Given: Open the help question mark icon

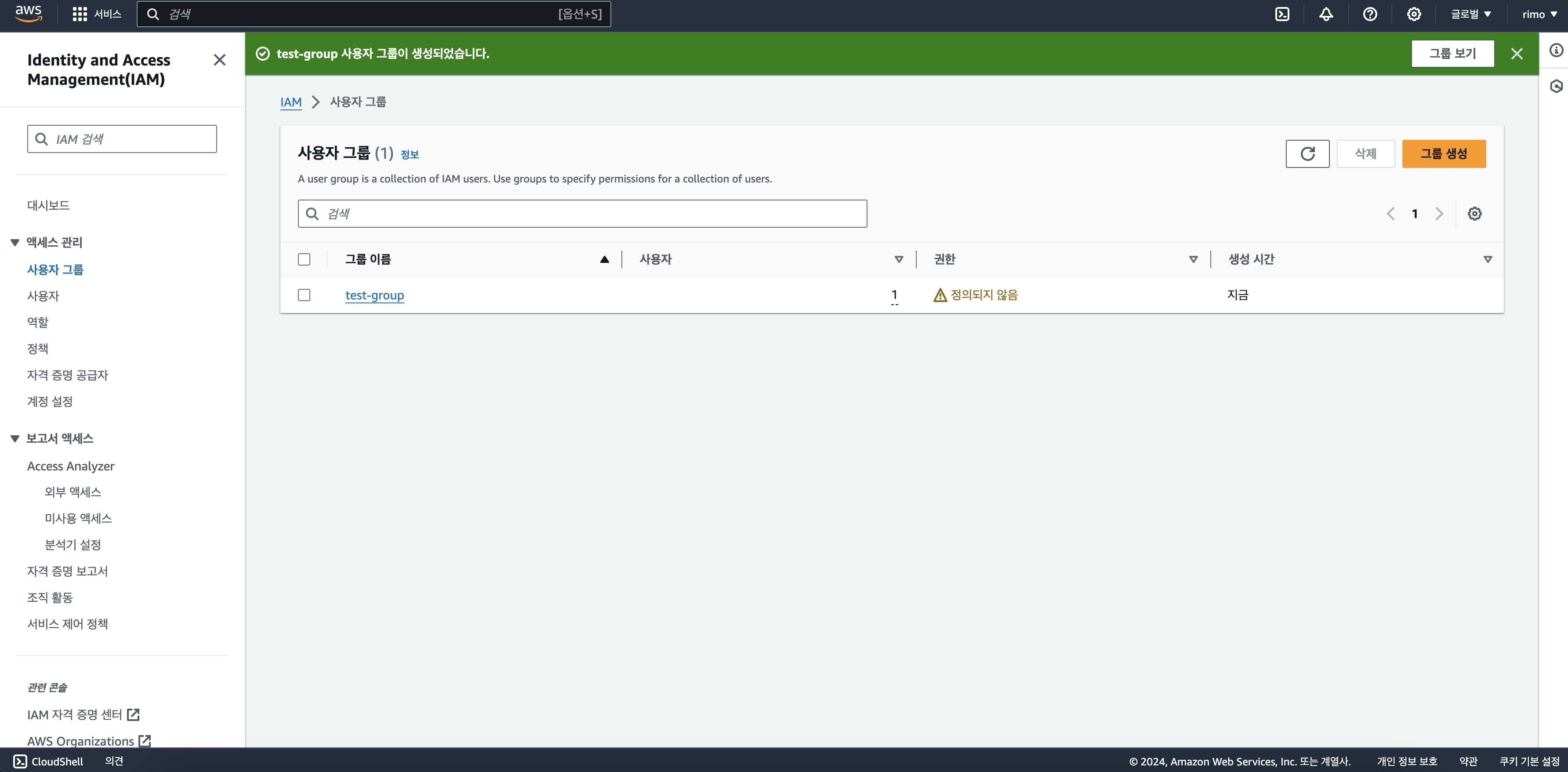Looking at the screenshot, I should coord(1369,14).
